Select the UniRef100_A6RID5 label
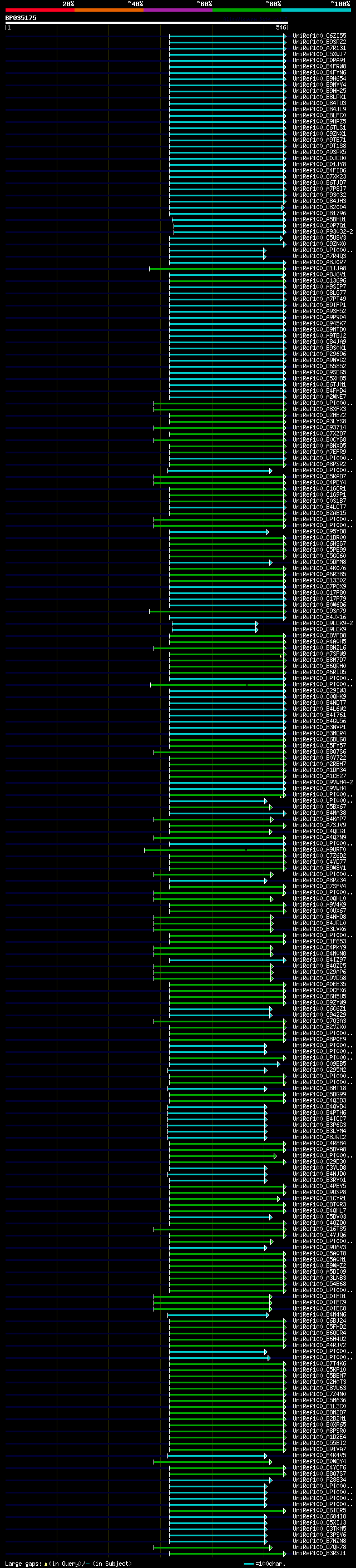 319,672
